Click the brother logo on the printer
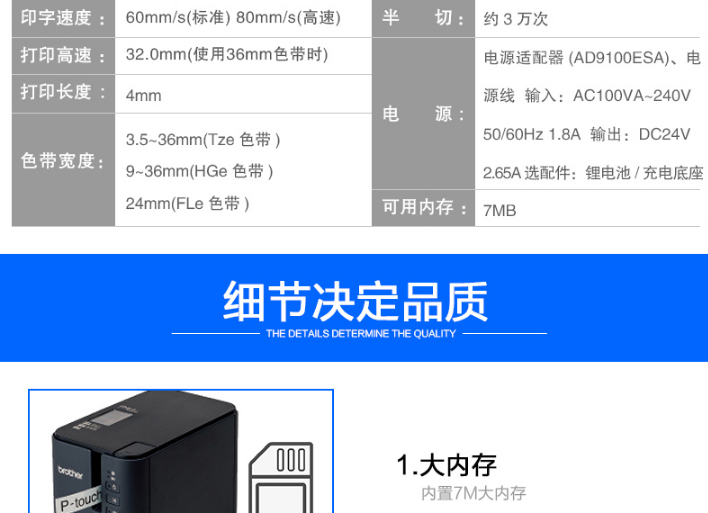 (70, 472)
